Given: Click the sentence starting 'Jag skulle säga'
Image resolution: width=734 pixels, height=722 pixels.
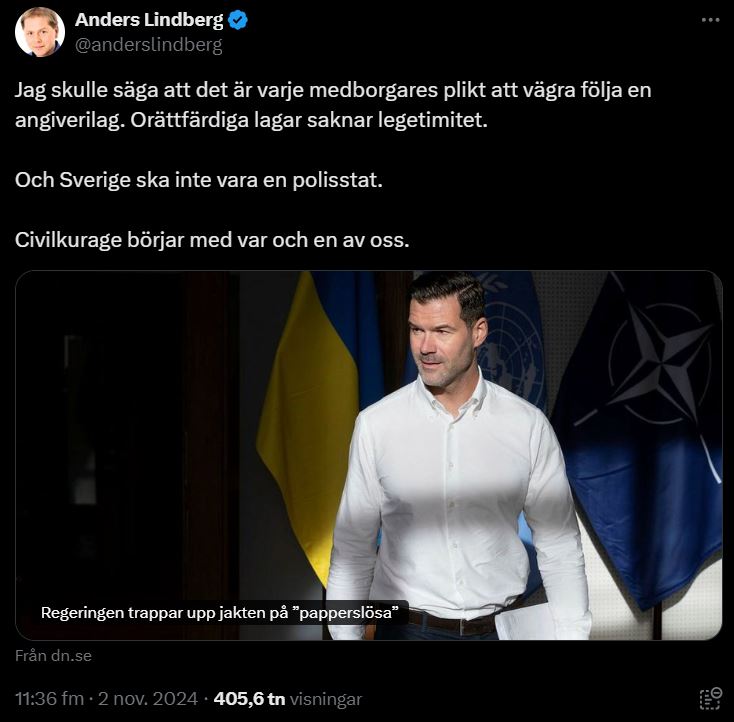Looking at the screenshot, I should [x=332, y=90].
